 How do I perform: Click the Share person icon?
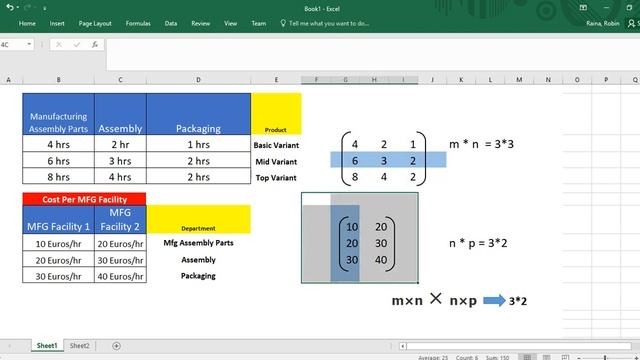631,23
